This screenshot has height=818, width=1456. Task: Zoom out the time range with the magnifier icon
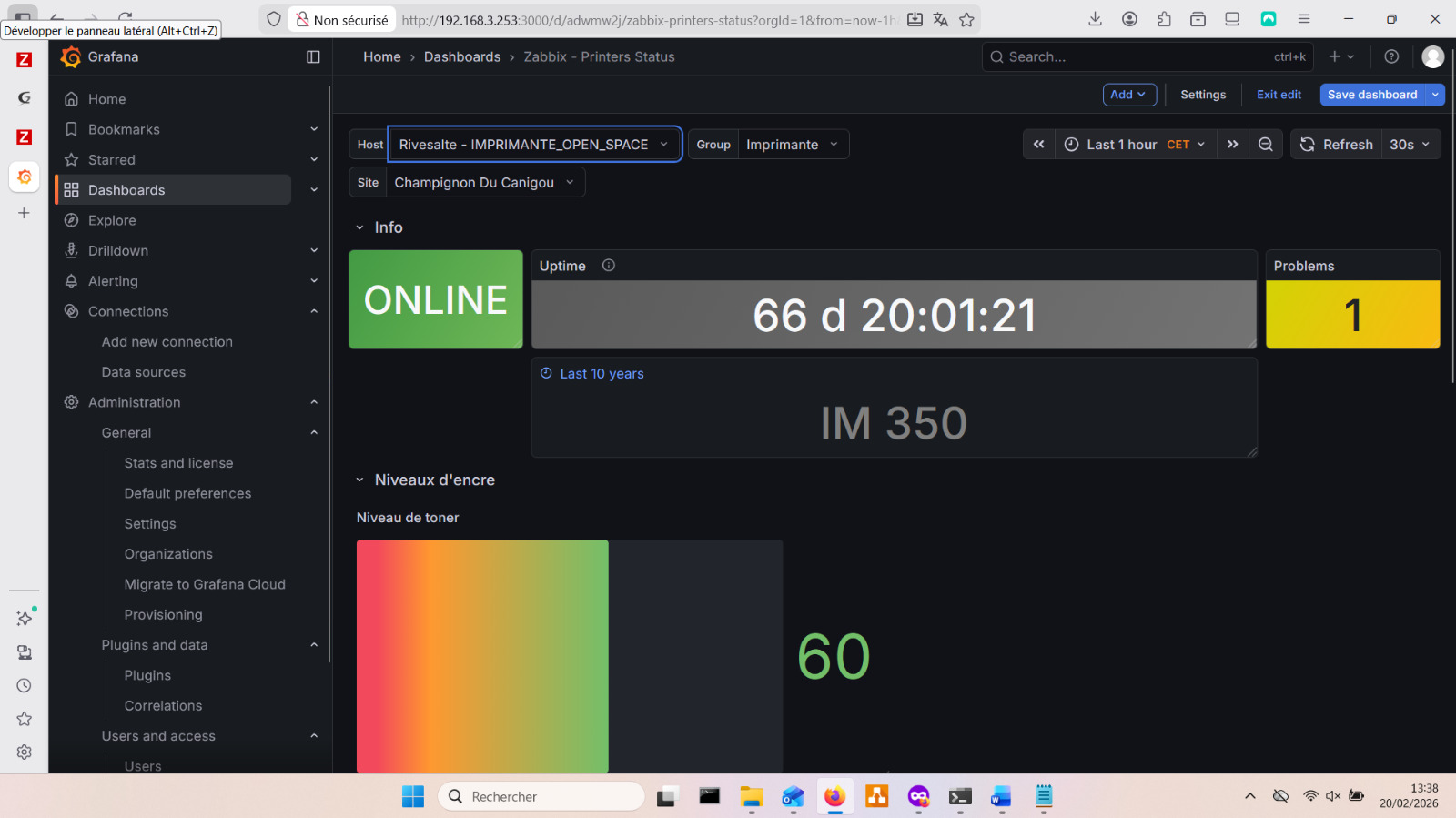pos(1265,145)
